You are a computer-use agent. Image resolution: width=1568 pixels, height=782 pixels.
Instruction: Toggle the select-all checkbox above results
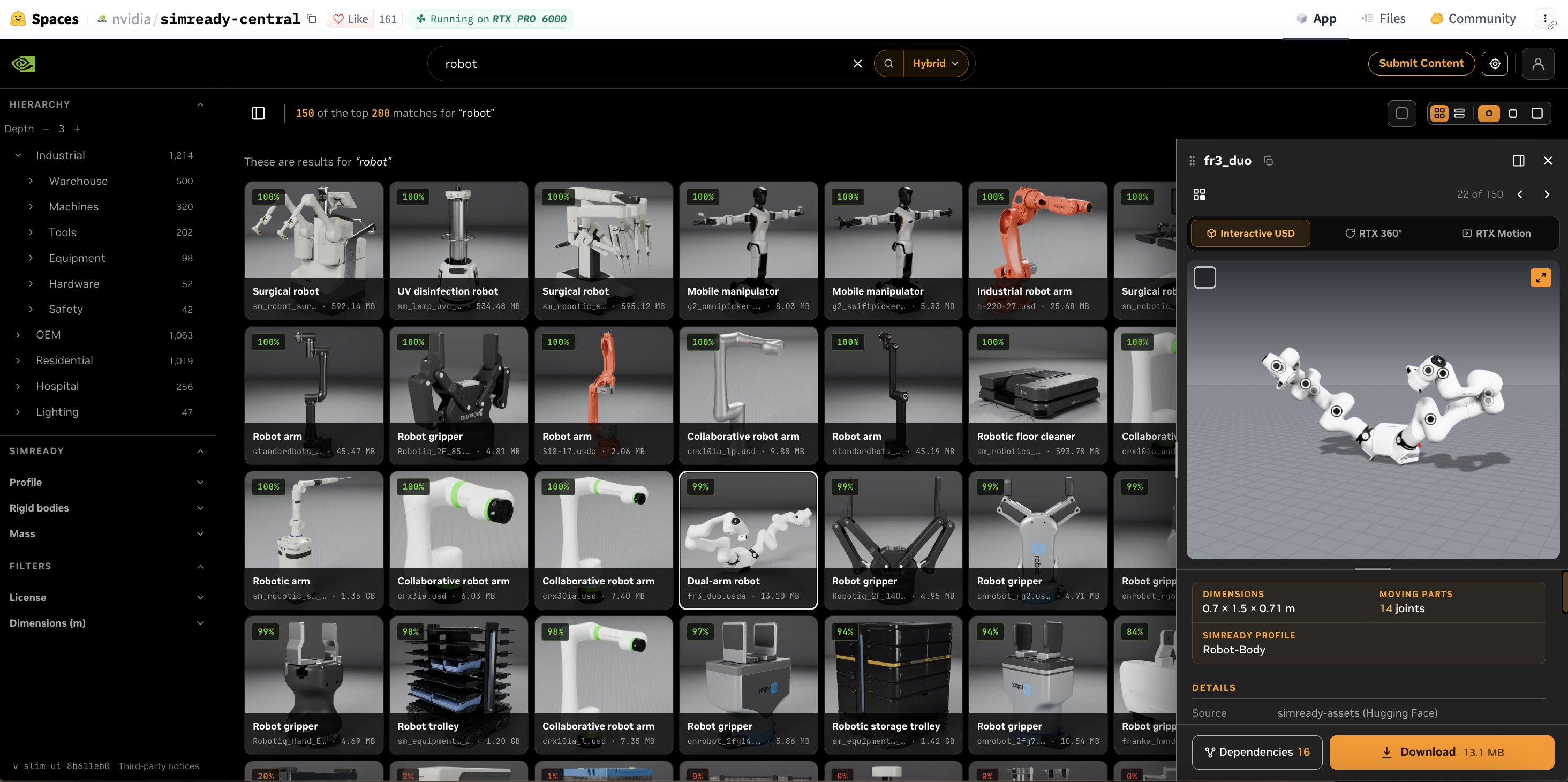tap(1401, 113)
